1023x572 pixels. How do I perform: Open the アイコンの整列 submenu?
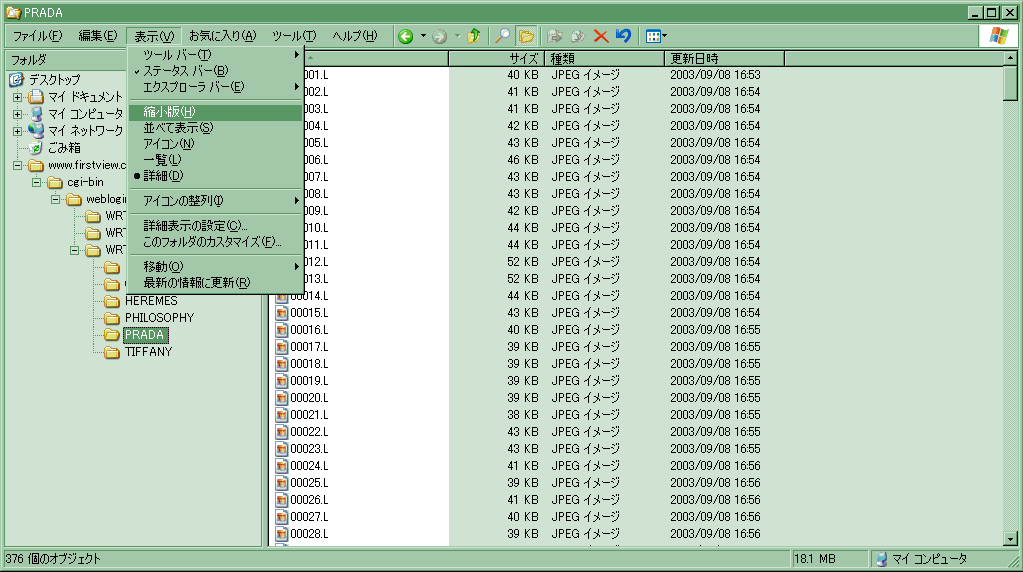[x=183, y=201]
